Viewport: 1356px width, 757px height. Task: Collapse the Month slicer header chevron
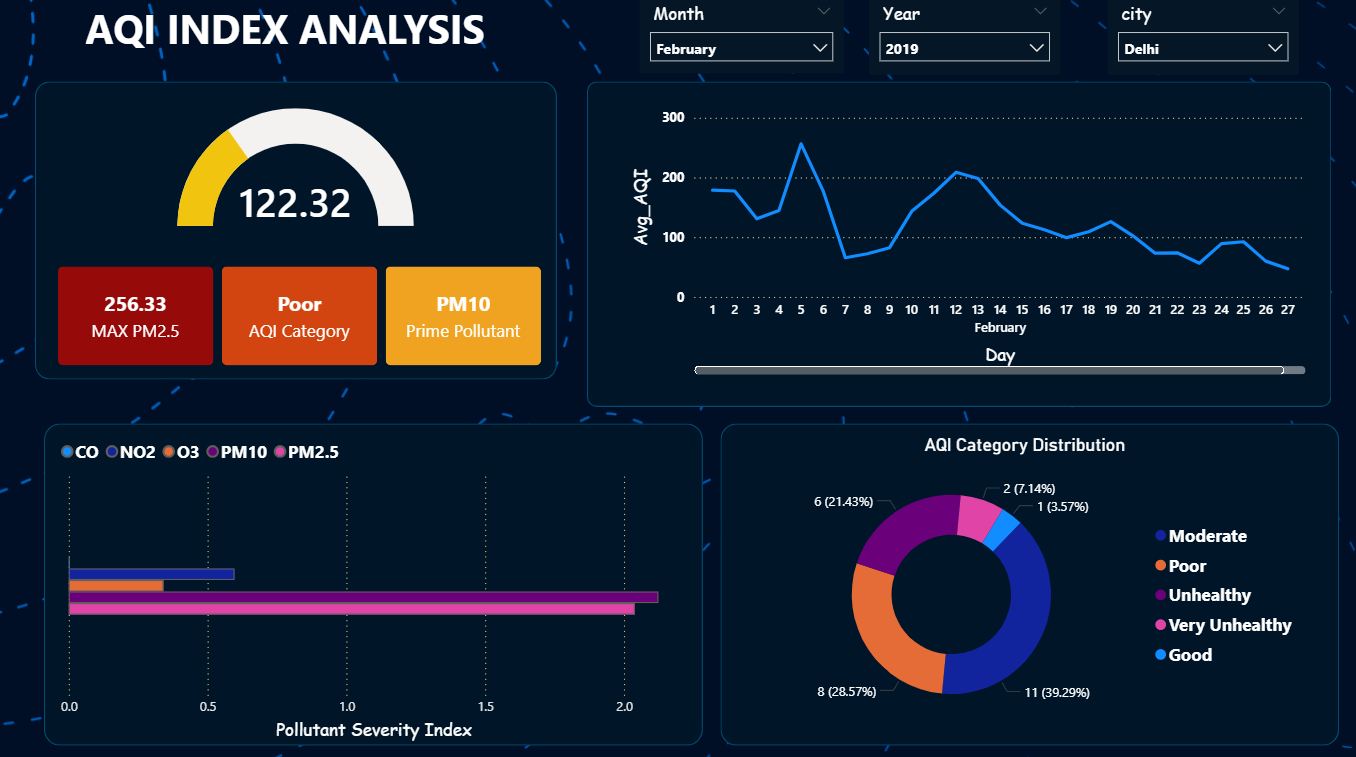click(x=825, y=12)
